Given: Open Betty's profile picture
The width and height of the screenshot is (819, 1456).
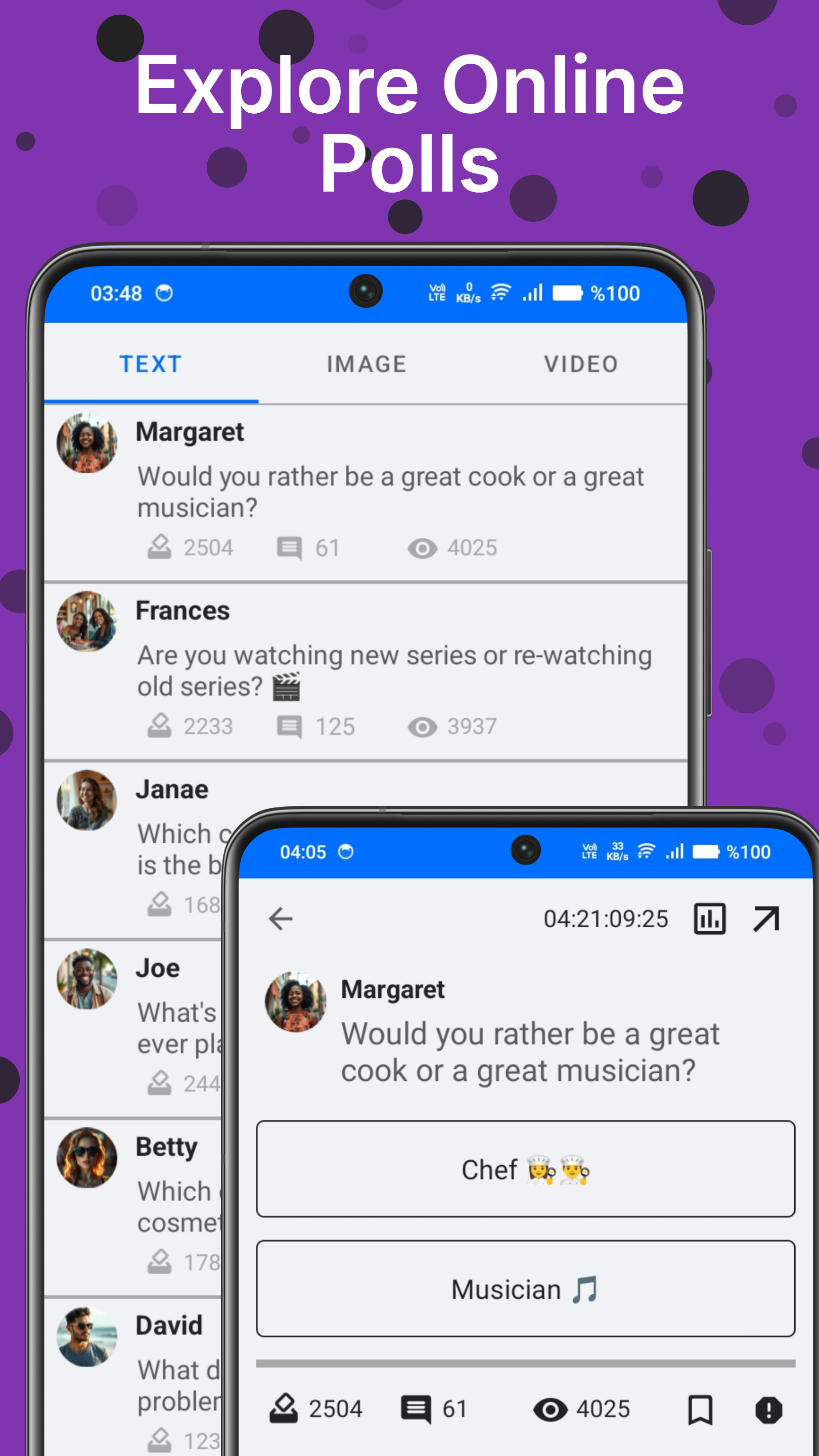Looking at the screenshot, I should [87, 1157].
